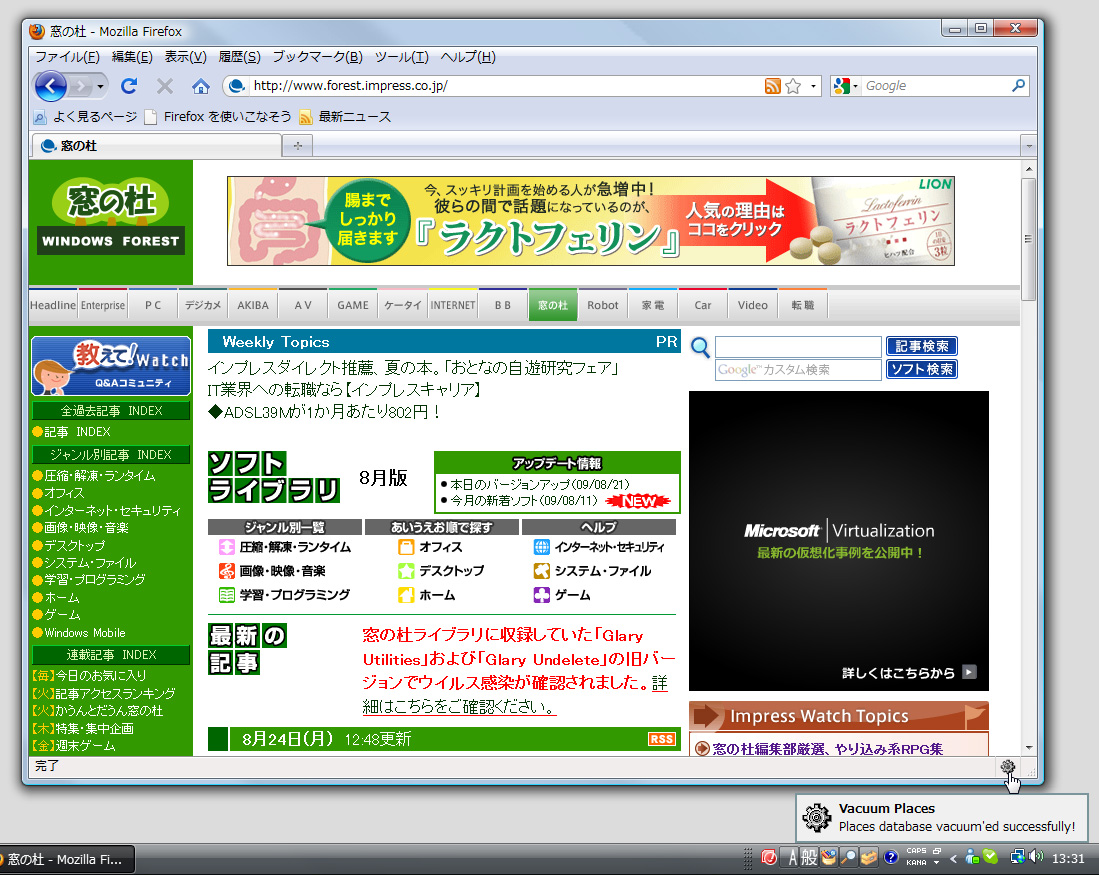Click the IME help question mark icon
1099x875 pixels.
891,857
